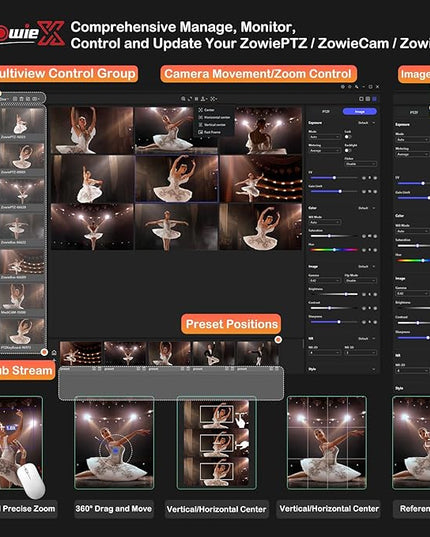Adjust the EV slider in the first panel
This screenshot has width=430, height=537.
pyautogui.click(x=334, y=178)
